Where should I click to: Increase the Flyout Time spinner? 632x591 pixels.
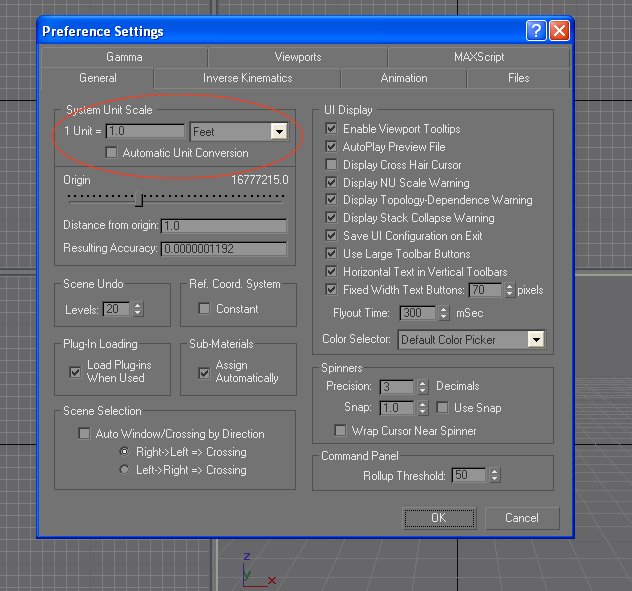443,310
